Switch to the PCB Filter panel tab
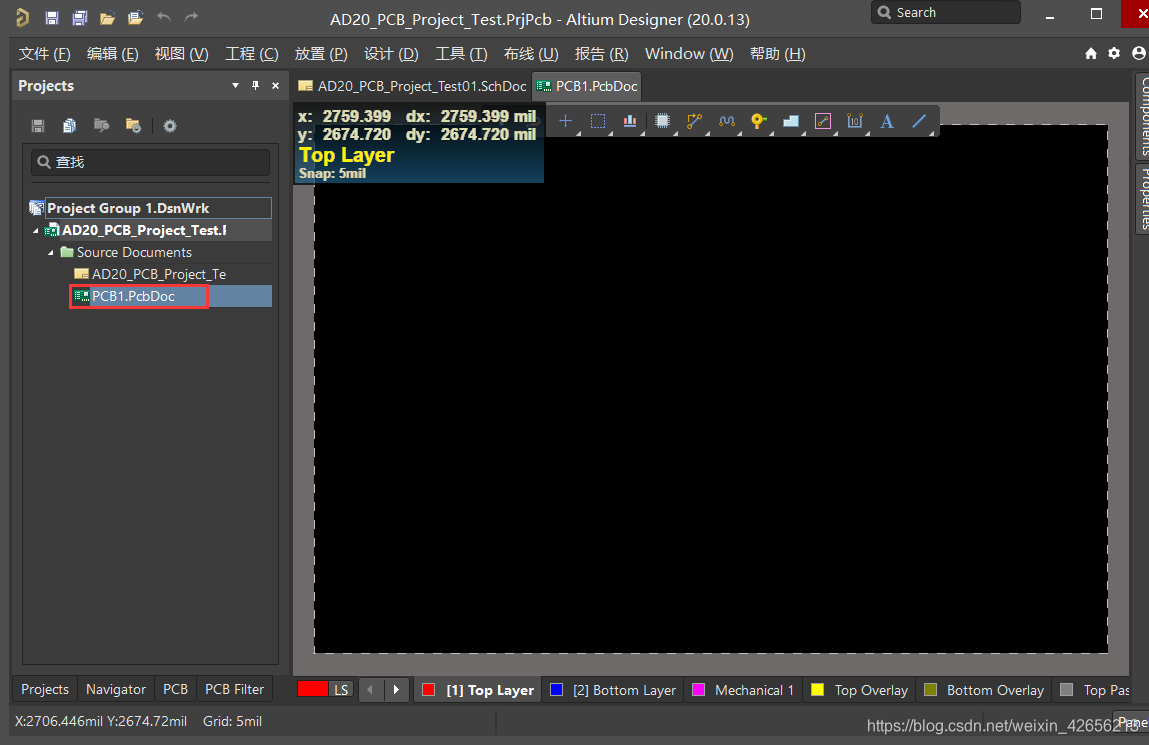 [x=234, y=689]
